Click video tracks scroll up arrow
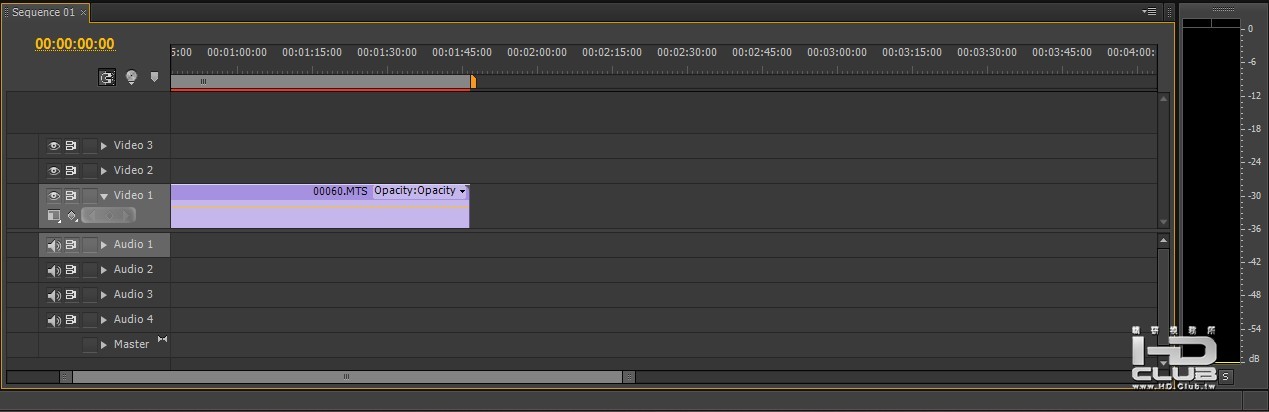The width and height of the screenshot is (1269, 412). coord(1163,98)
